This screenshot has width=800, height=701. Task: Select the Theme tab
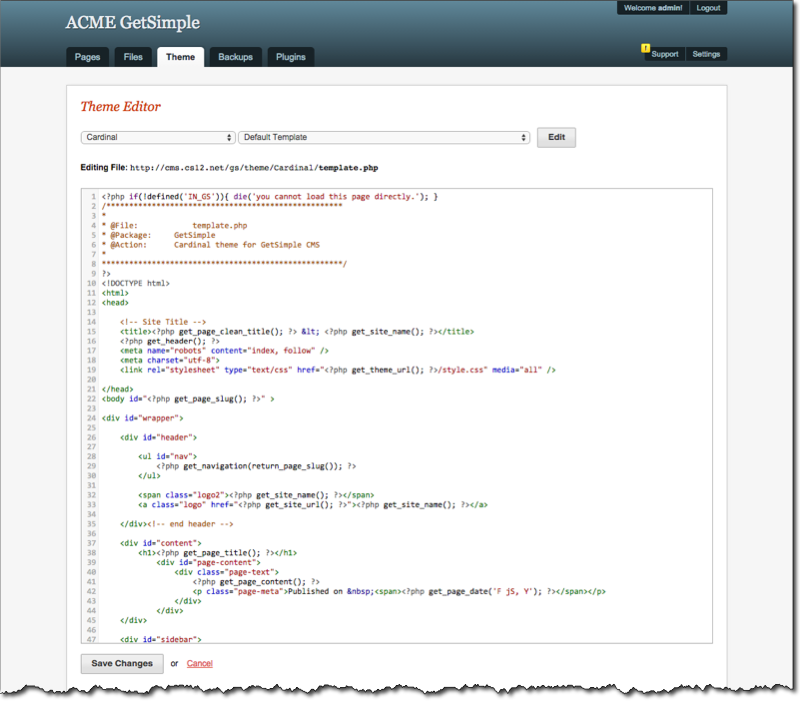[180, 57]
